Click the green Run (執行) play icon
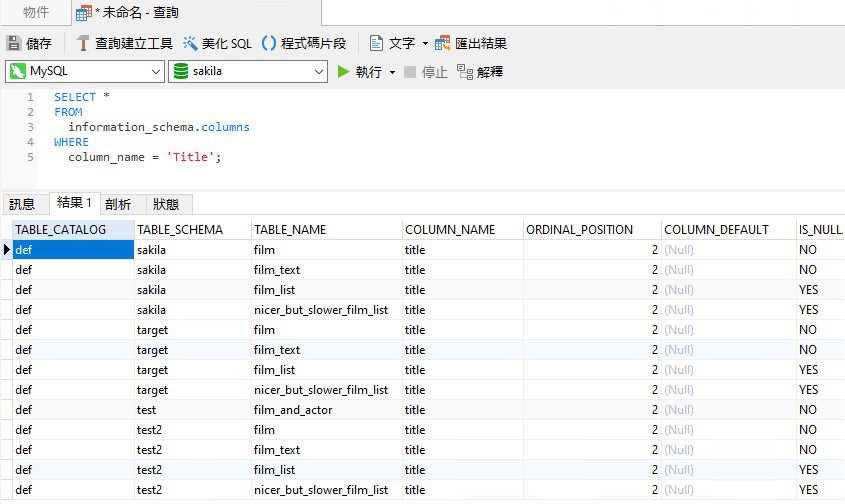 pos(343,71)
